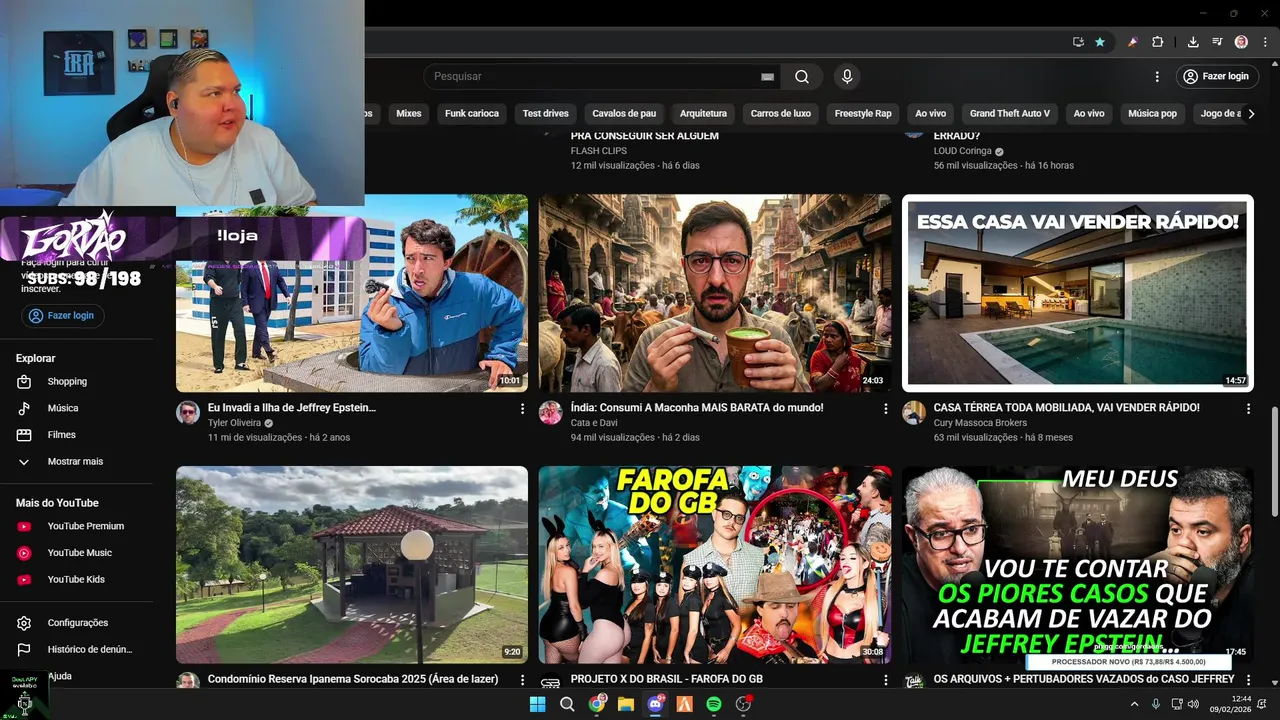The width and height of the screenshot is (1280, 720).
Task: Open Spotify from taskbar
Action: [714, 704]
